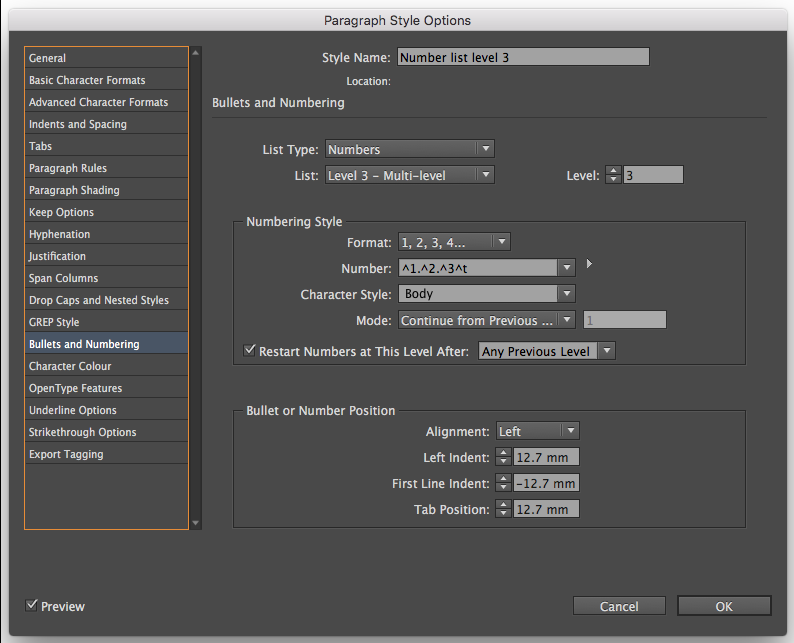Open the Alignment dropdown set to Left
794x643 pixels.
click(x=538, y=431)
